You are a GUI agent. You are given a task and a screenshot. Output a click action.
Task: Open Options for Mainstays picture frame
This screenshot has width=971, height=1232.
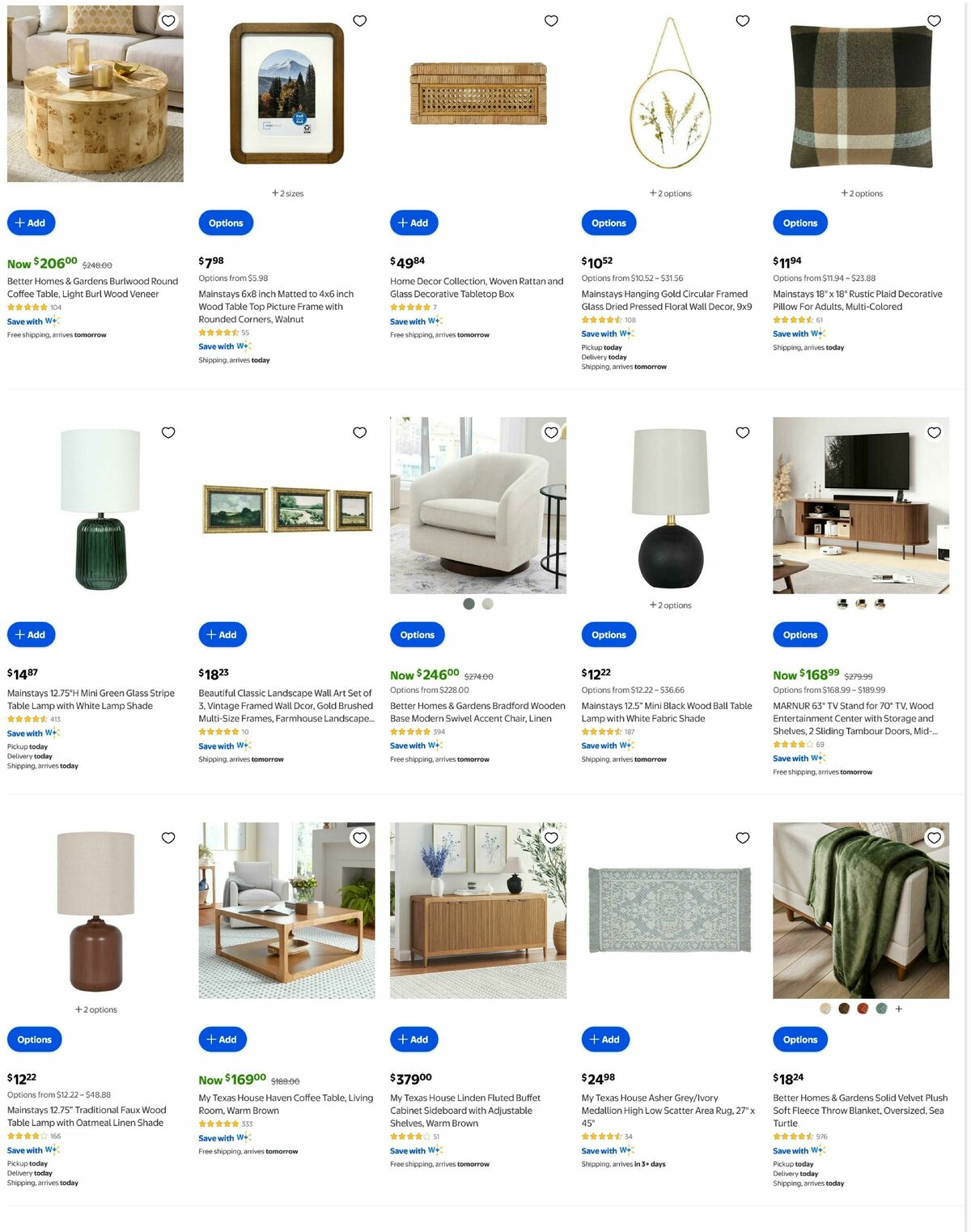pos(226,223)
